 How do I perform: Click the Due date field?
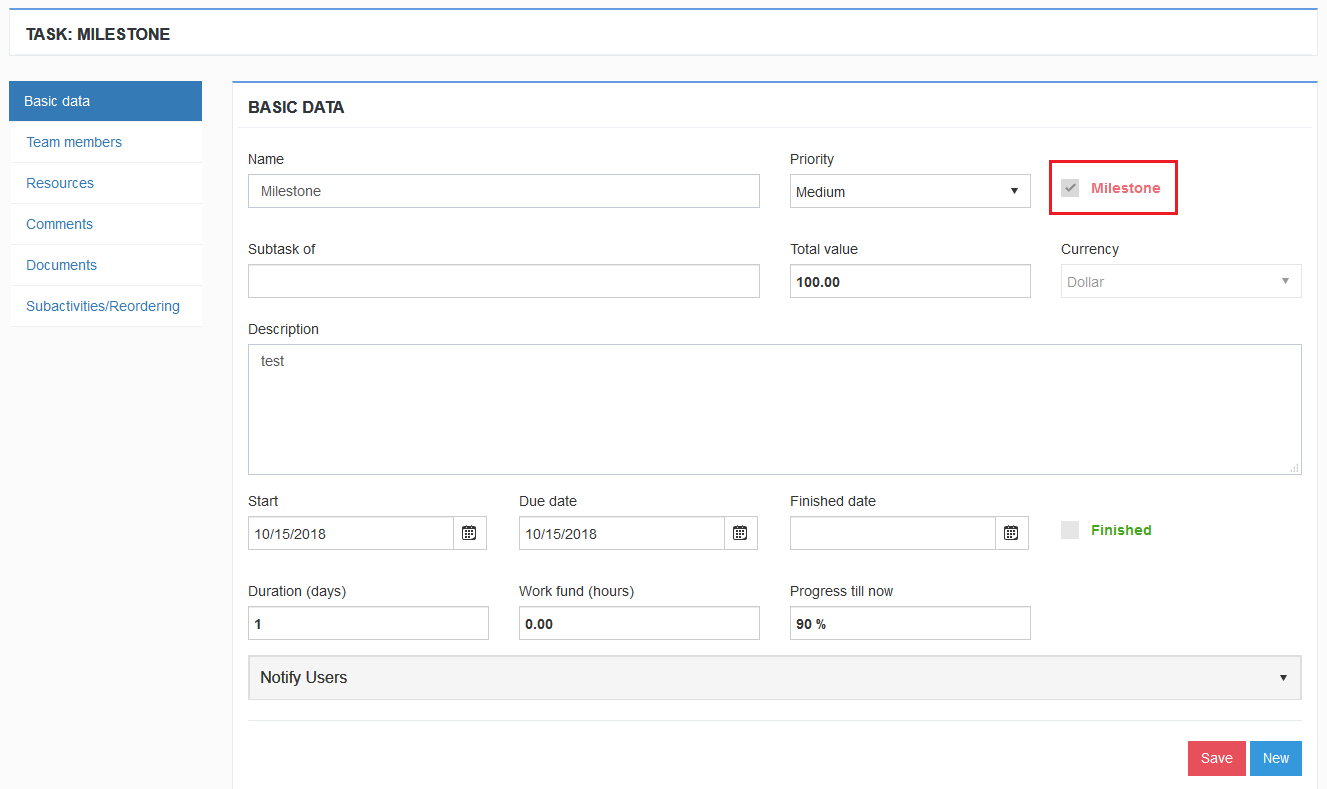(622, 533)
